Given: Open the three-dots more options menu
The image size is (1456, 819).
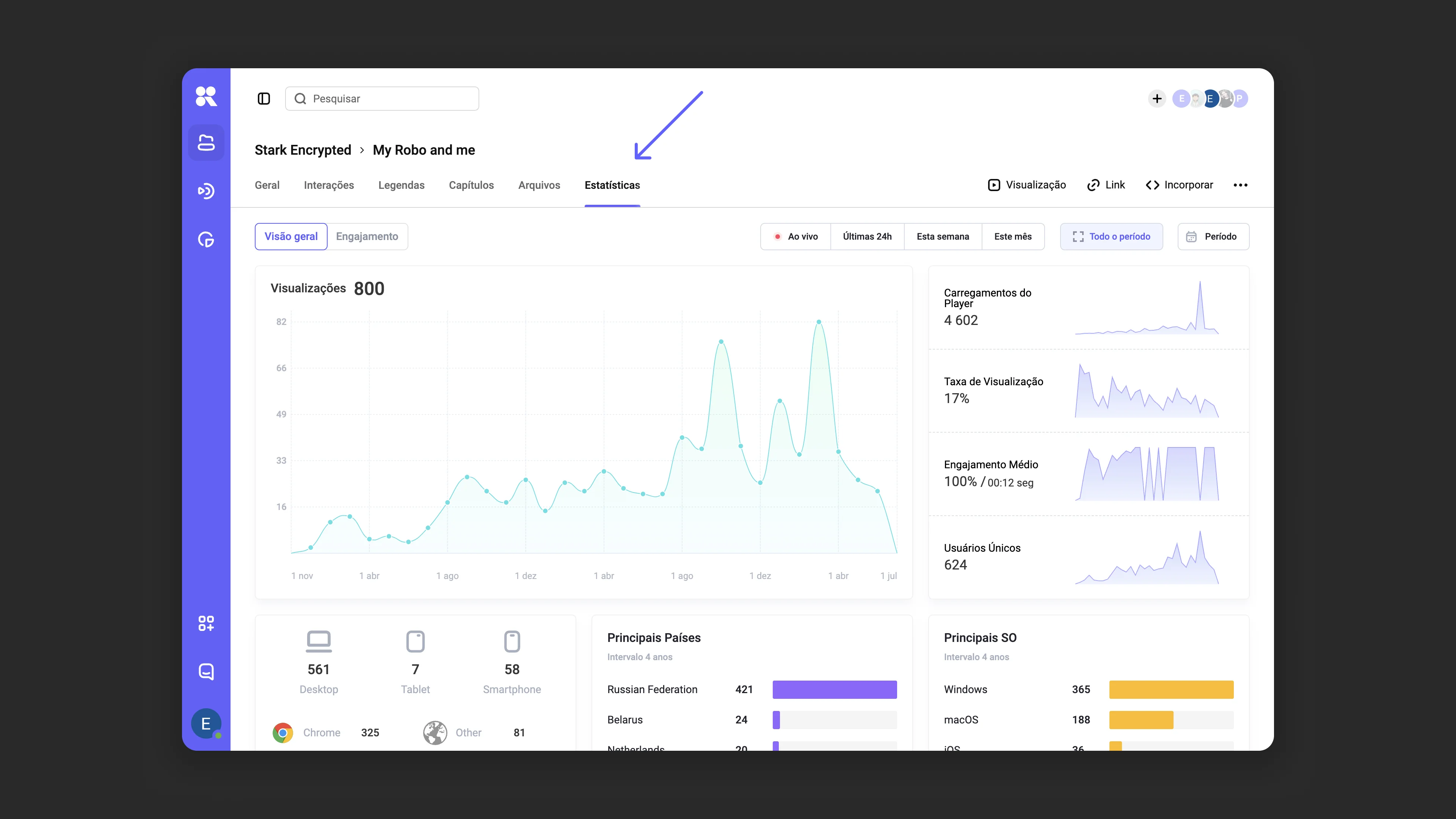Looking at the screenshot, I should click(x=1241, y=185).
